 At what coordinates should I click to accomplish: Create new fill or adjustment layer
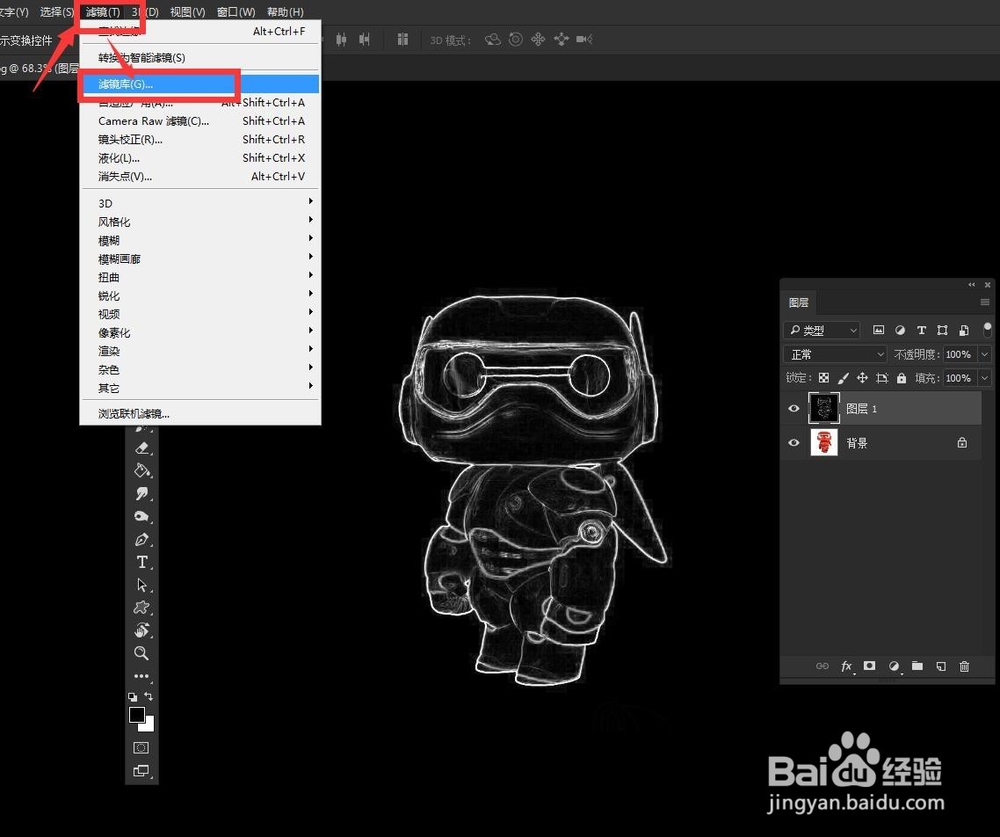[x=894, y=666]
